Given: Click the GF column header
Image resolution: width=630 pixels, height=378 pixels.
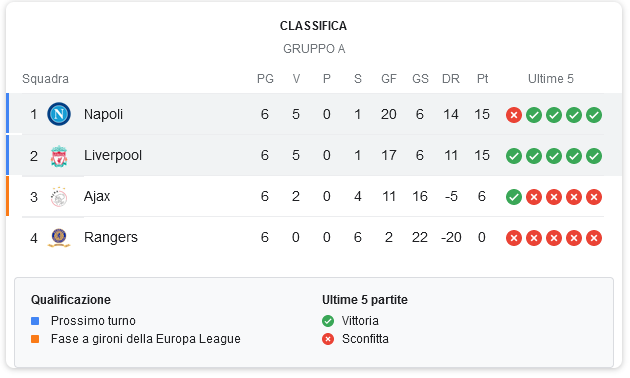Looking at the screenshot, I should point(389,79).
